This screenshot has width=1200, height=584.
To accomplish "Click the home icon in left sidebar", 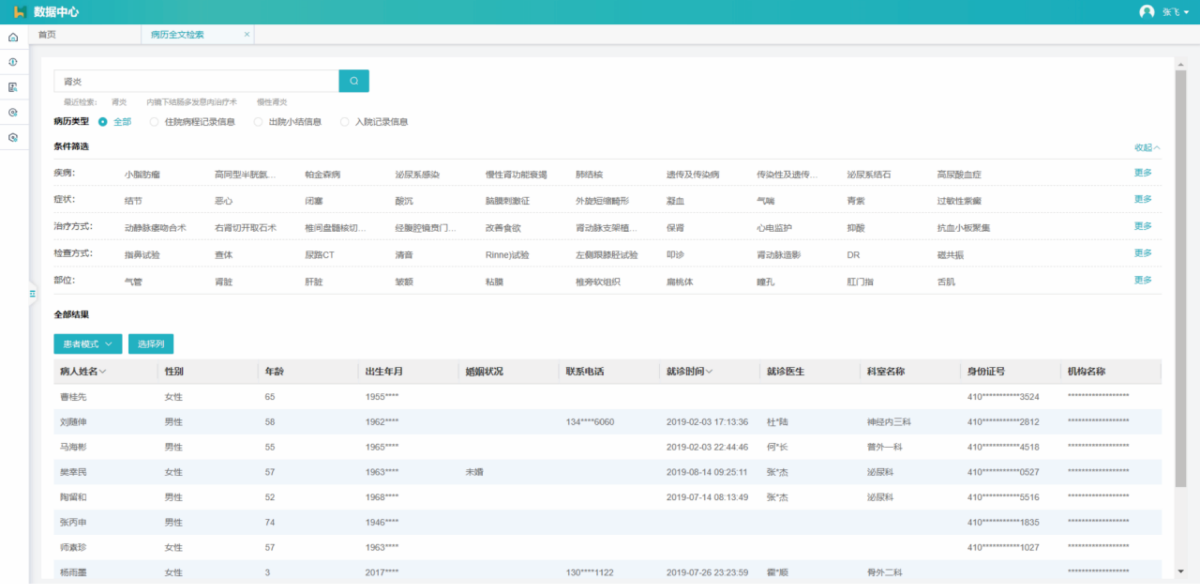I will (x=13, y=37).
